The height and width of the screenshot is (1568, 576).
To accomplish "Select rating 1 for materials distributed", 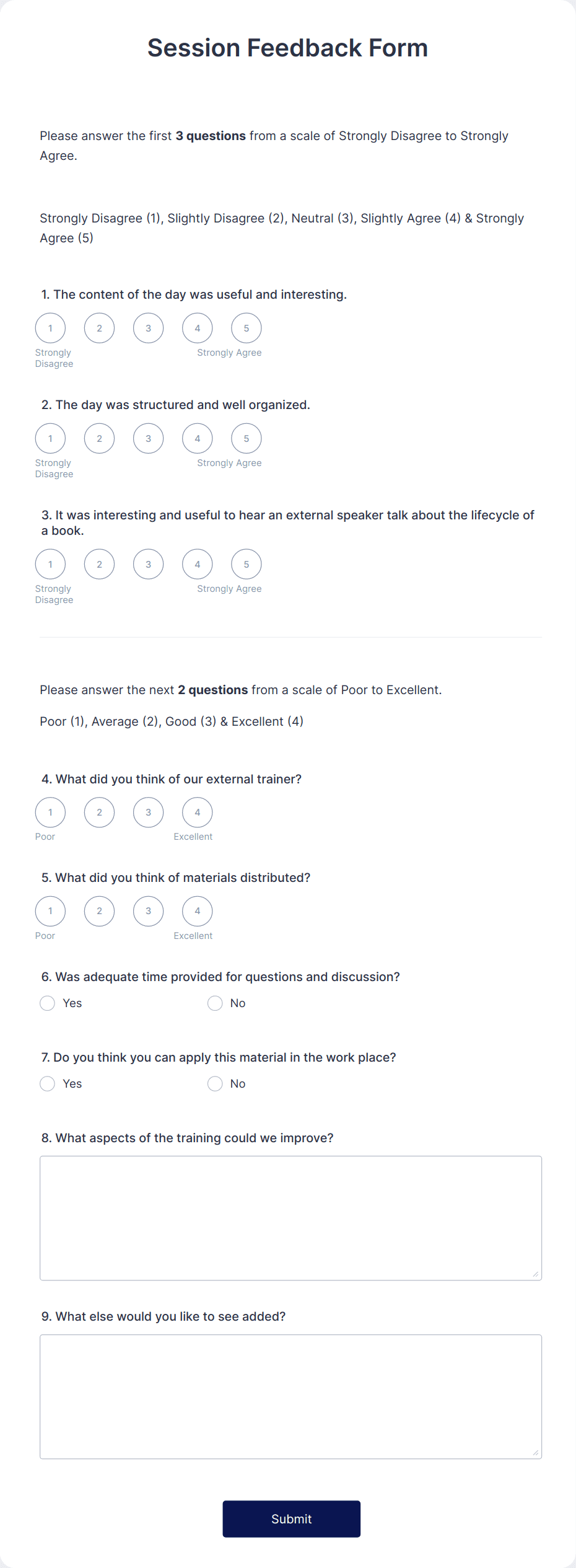I will tap(50, 911).
